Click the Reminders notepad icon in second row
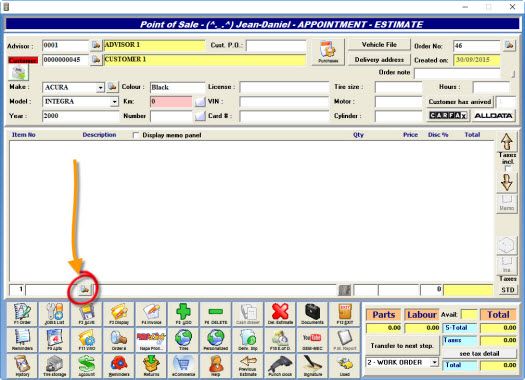The image size is (525, 380). (x=22, y=340)
